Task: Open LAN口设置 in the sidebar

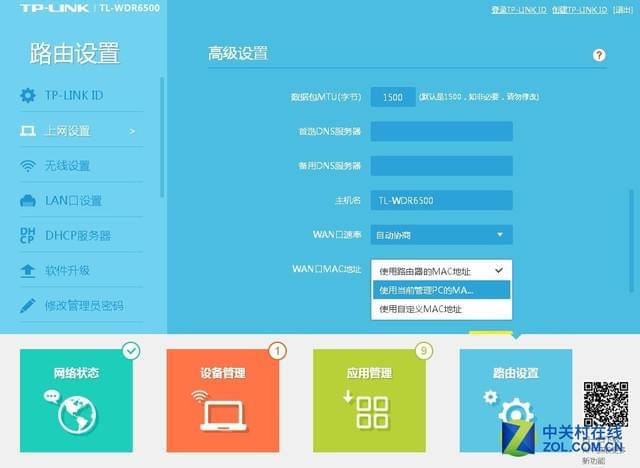Action: point(82,201)
